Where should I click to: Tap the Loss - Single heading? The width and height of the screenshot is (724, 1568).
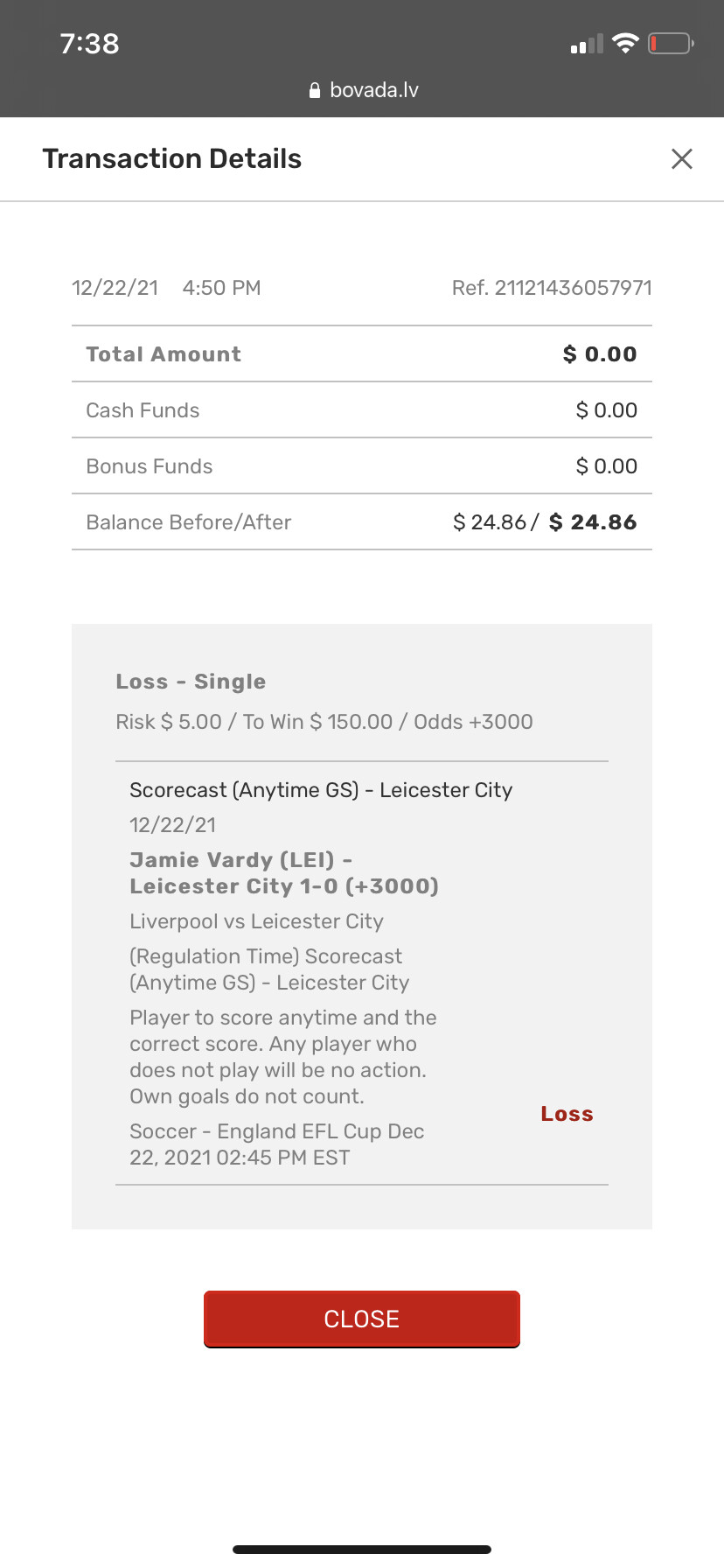coord(191,682)
